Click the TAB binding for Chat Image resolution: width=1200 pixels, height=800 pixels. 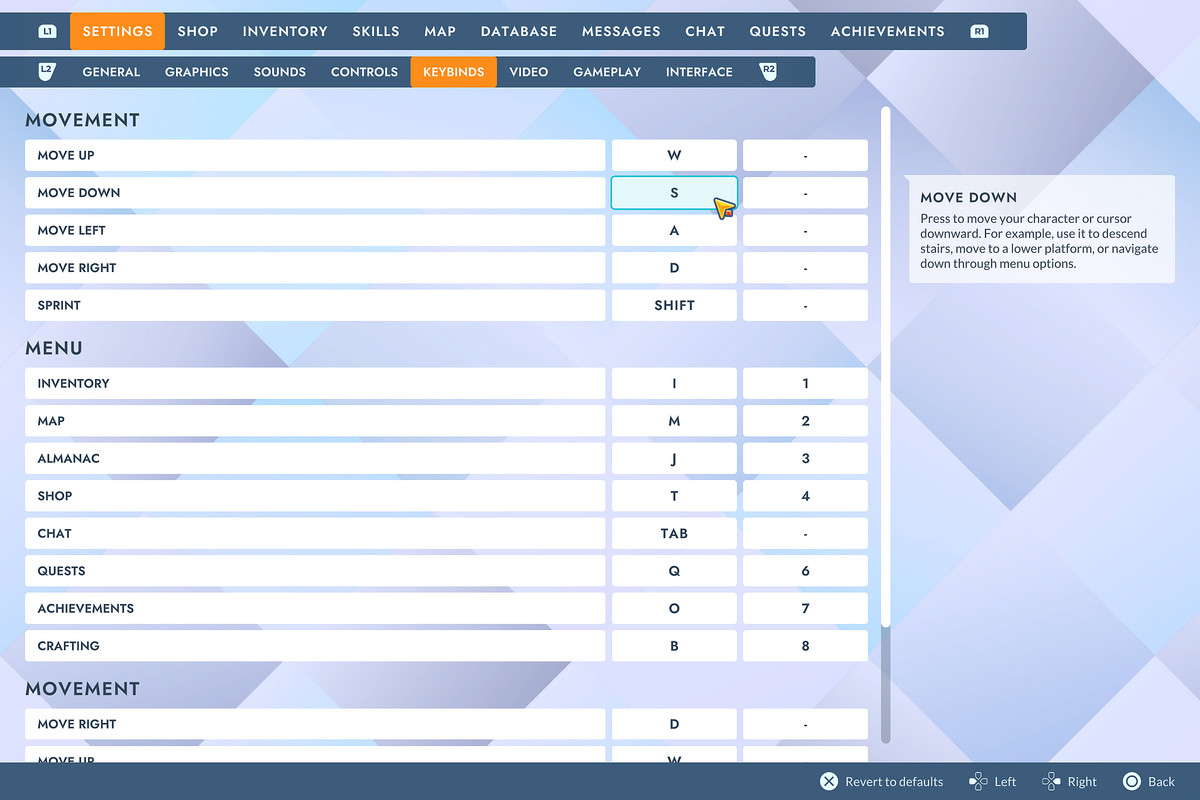673,533
